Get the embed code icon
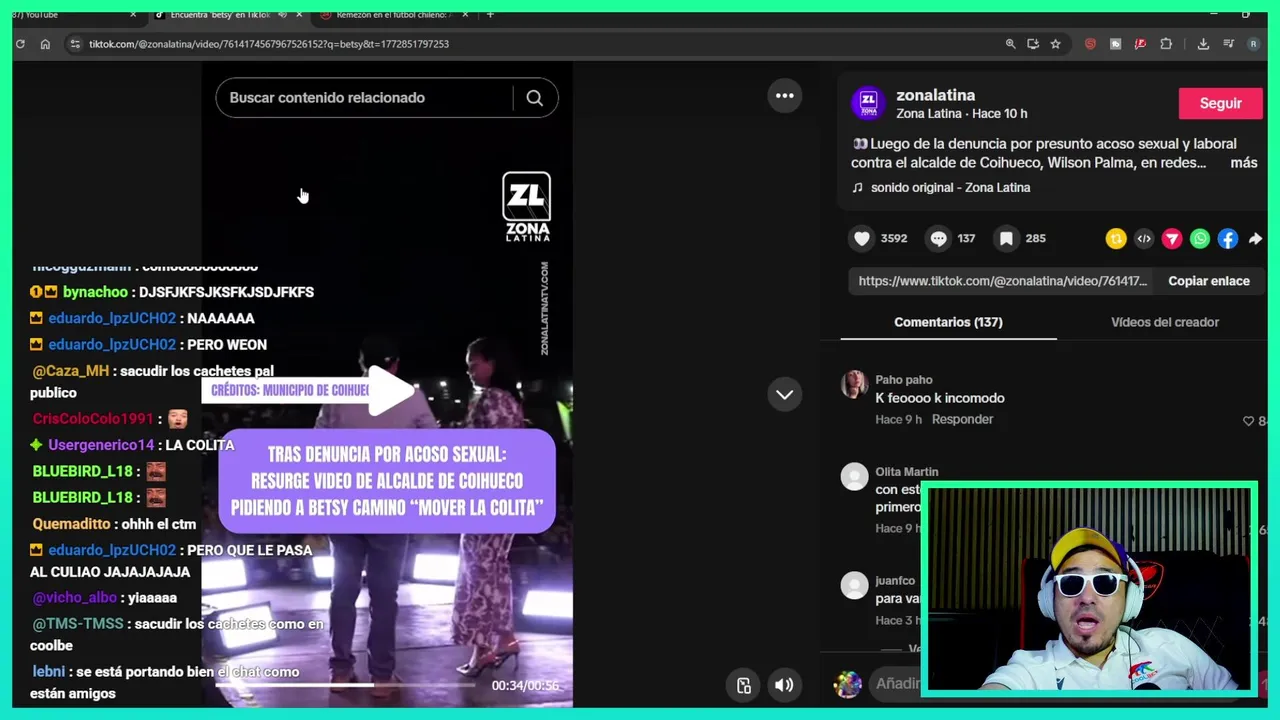The width and height of the screenshot is (1280, 720). (1144, 239)
